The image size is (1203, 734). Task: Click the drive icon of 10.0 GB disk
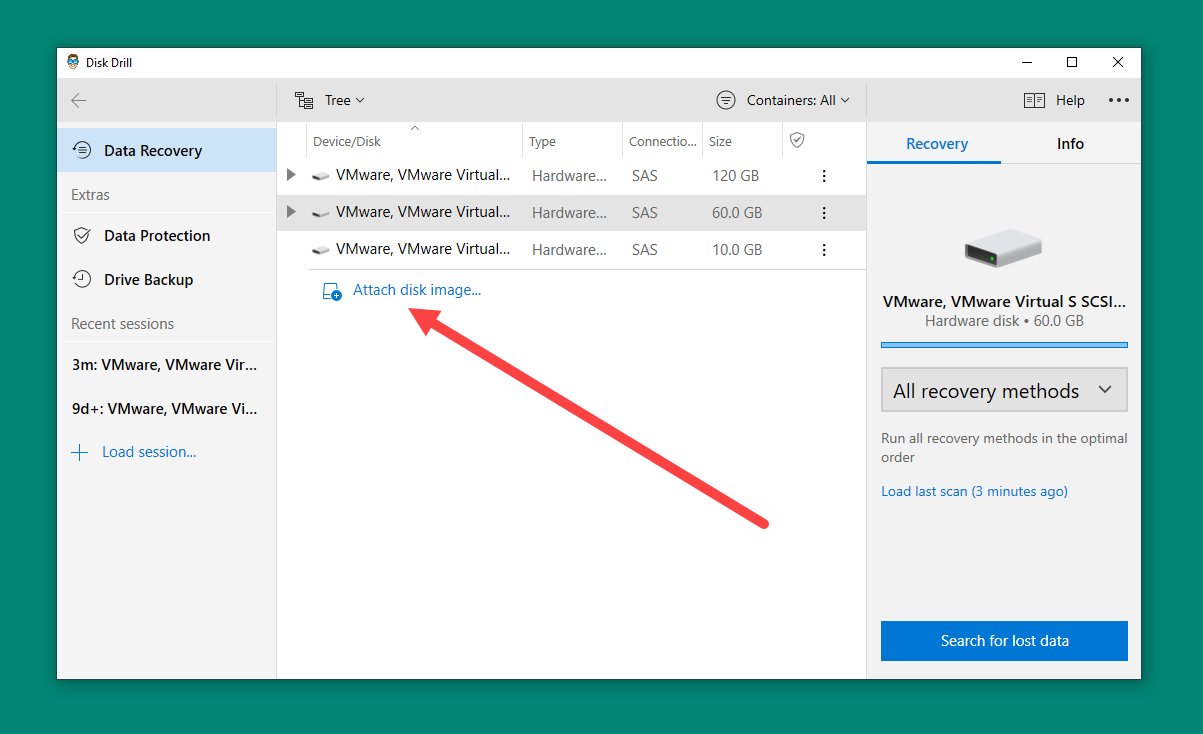[320, 250]
